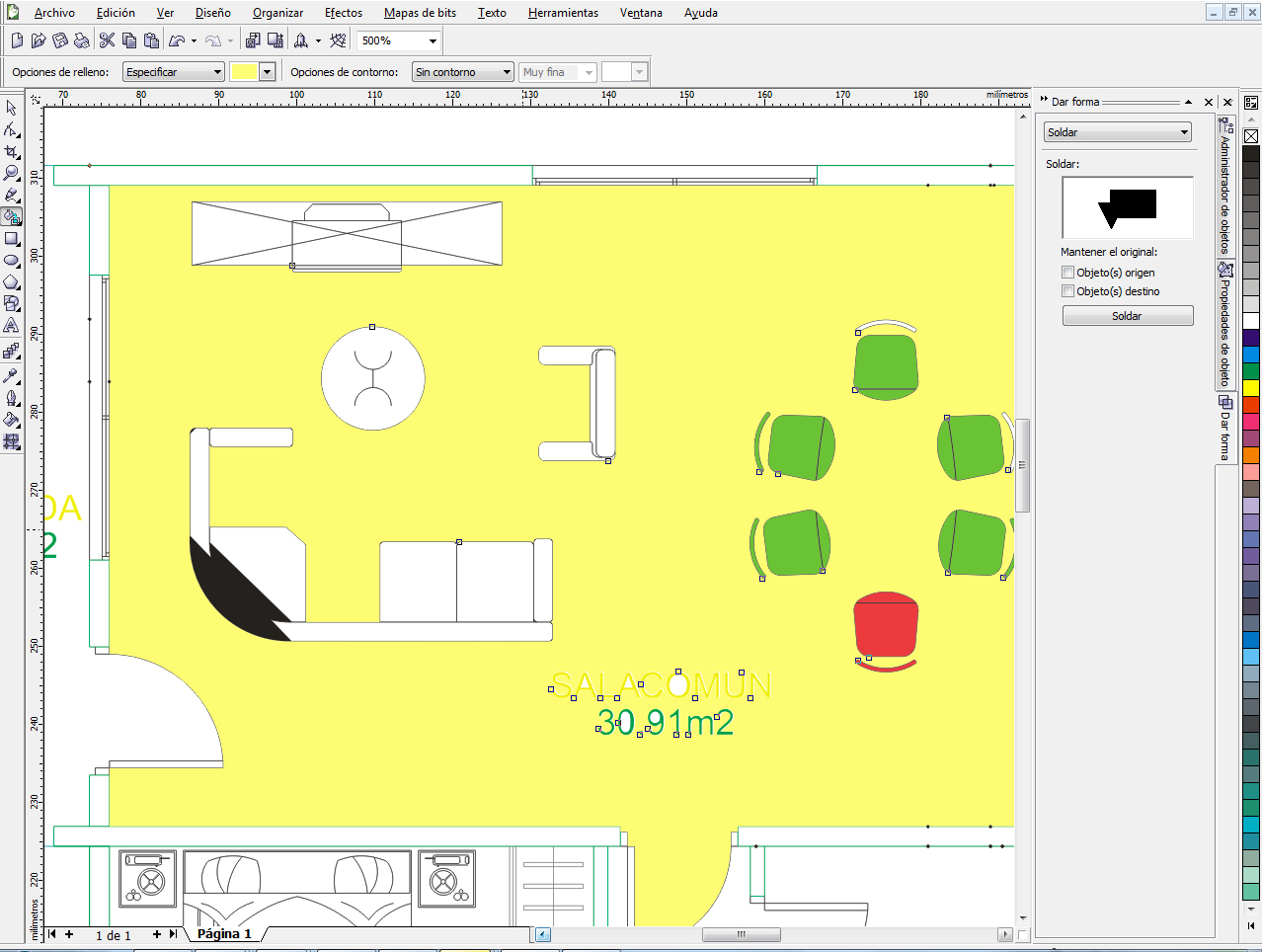Click the Print icon in toolbar

click(82, 40)
